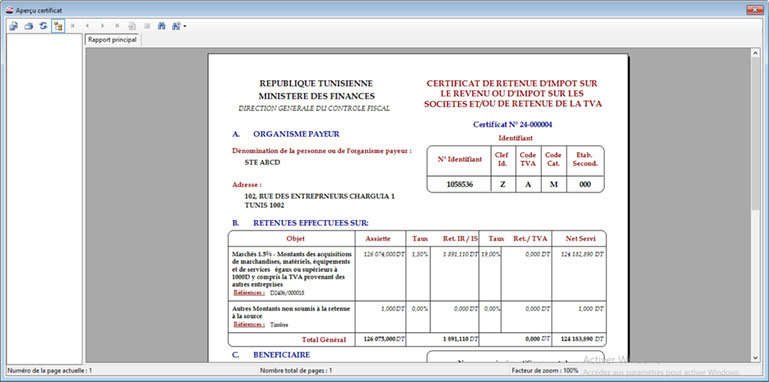Click the B. RETENUES EFFECTUEES SUR heading

[x=300, y=223]
